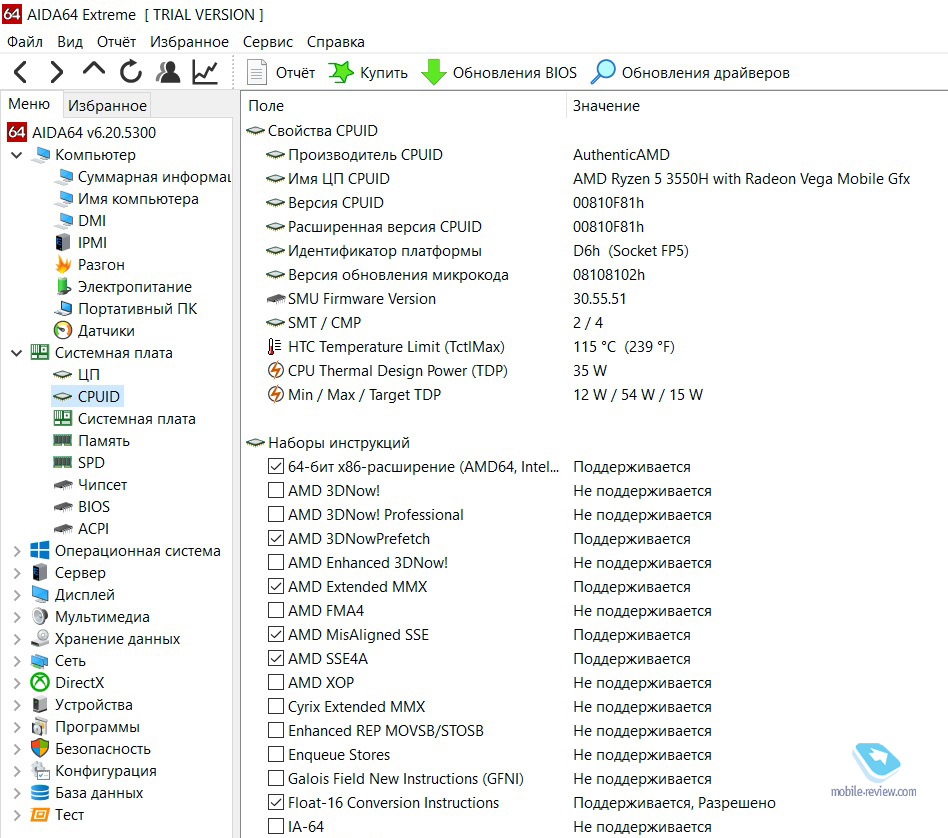Image resolution: width=948 pixels, height=838 pixels.
Task: Select База данных tree item
Action: point(87,793)
